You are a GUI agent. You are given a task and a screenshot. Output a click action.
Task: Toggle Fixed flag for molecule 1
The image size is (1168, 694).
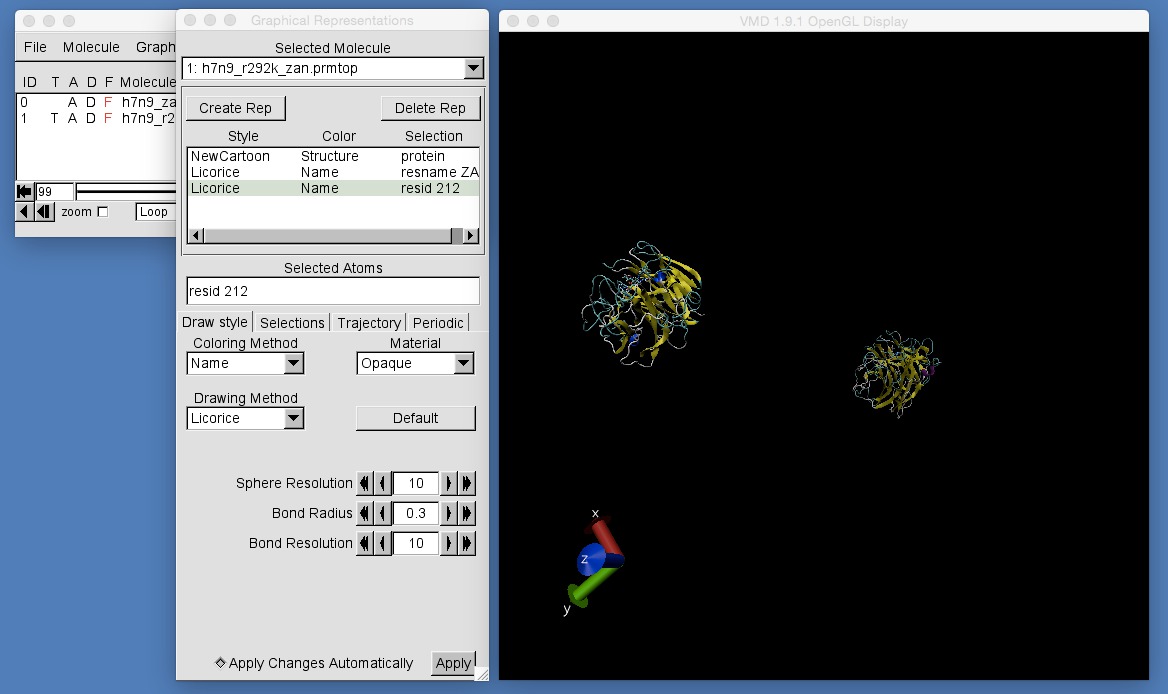coord(108,118)
